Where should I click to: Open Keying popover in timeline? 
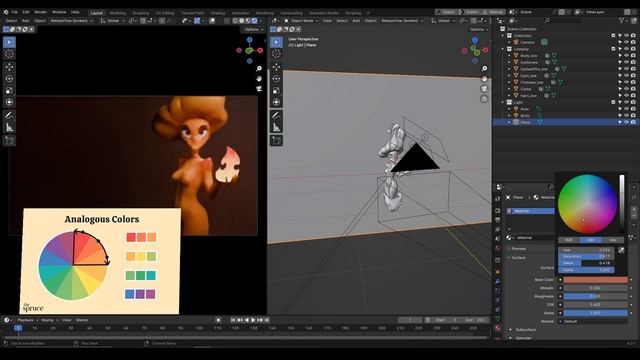(49, 320)
